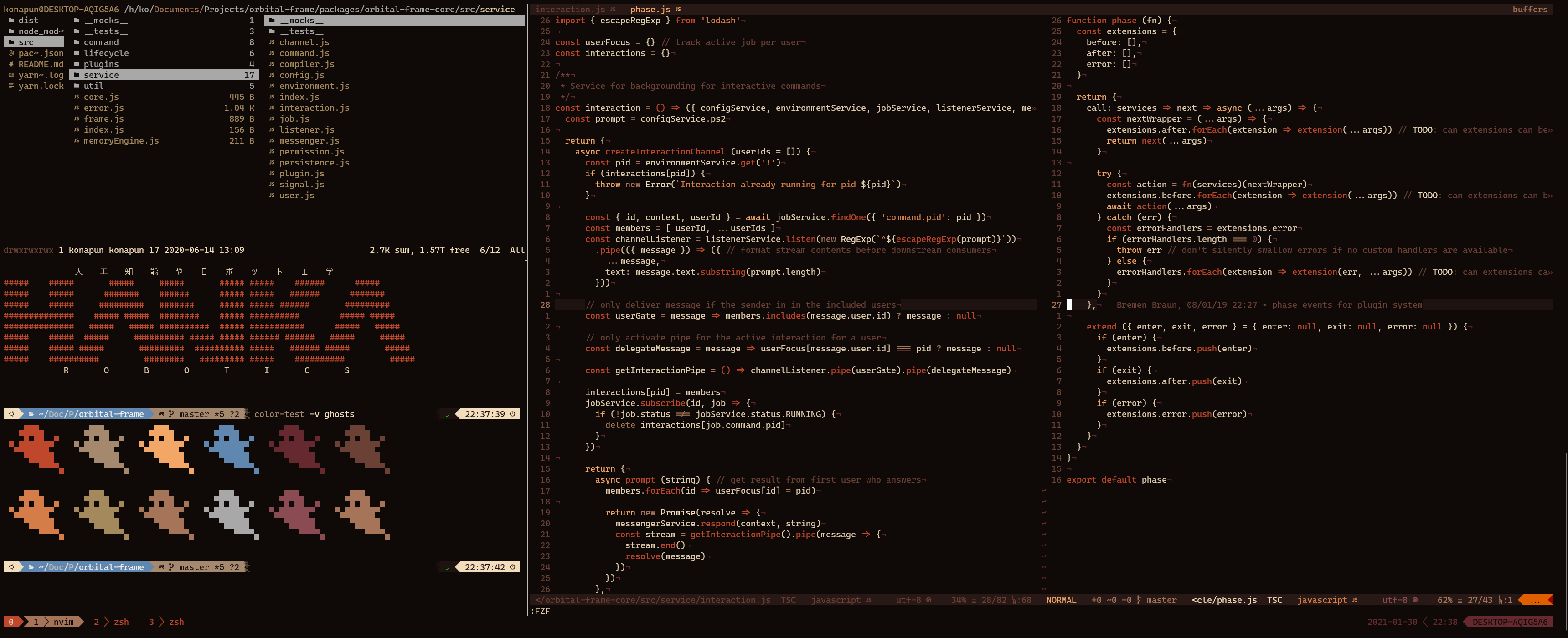Expand the plugins directory entry
The height and width of the screenshot is (638, 1568).
[x=101, y=65]
